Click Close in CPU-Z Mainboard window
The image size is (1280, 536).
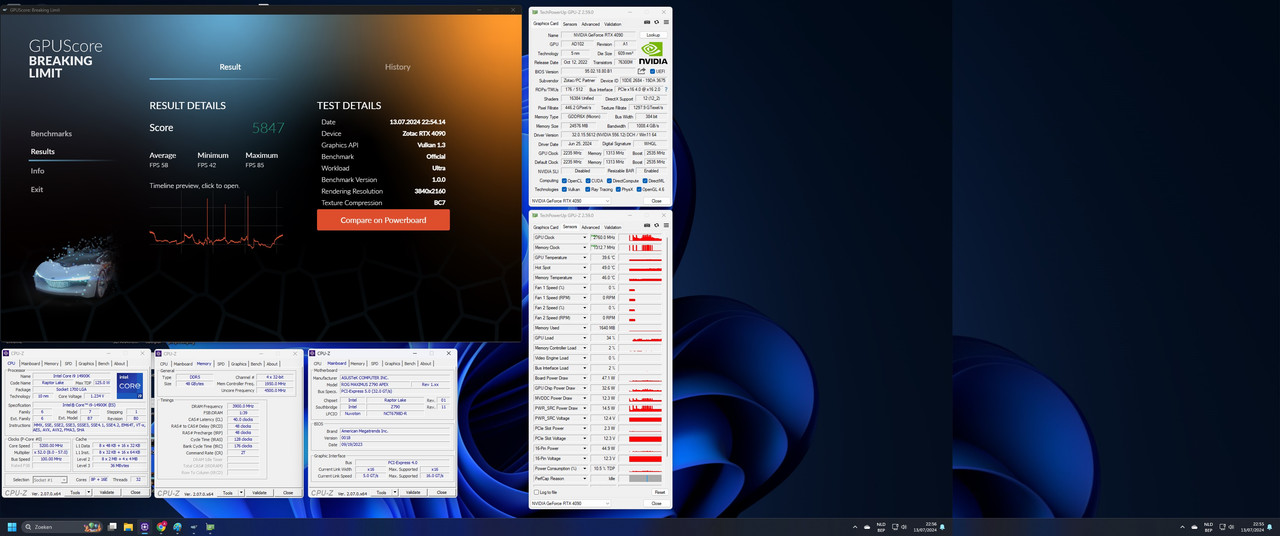[441, 492]
